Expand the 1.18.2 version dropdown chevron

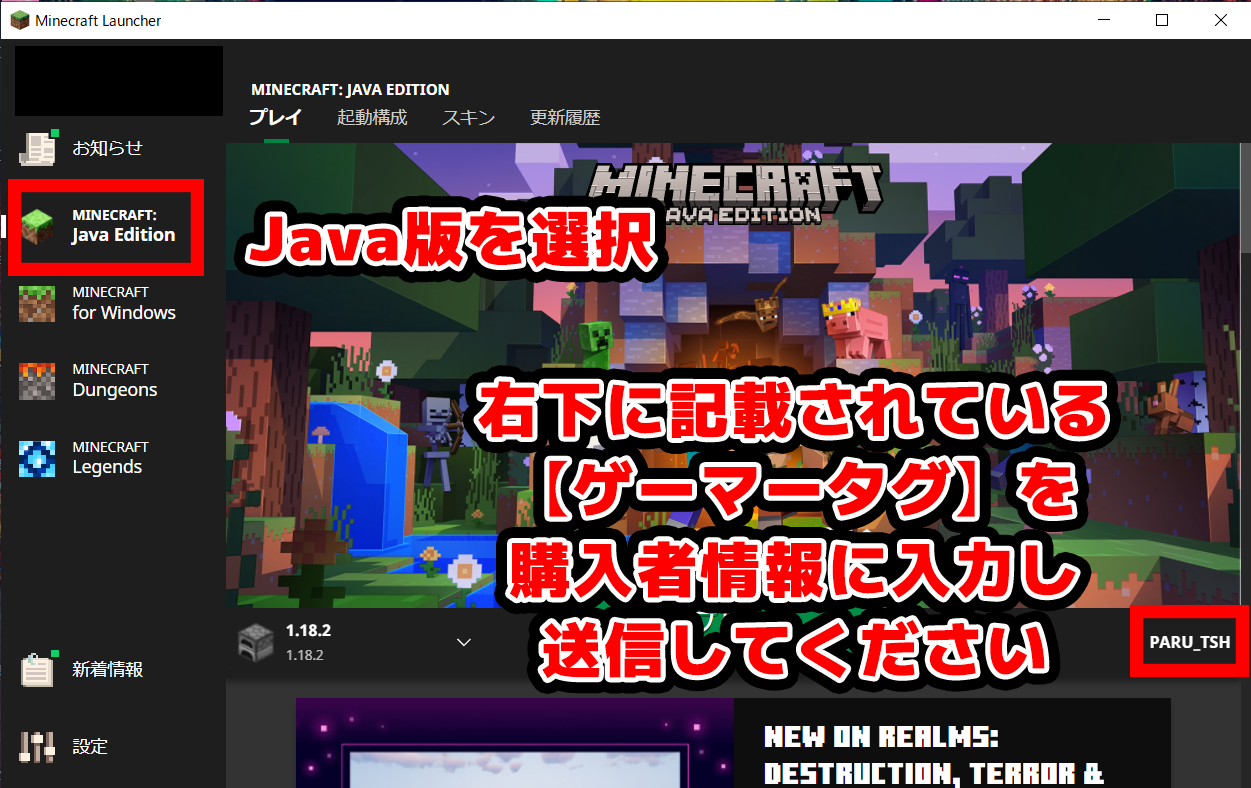[464, 642]
